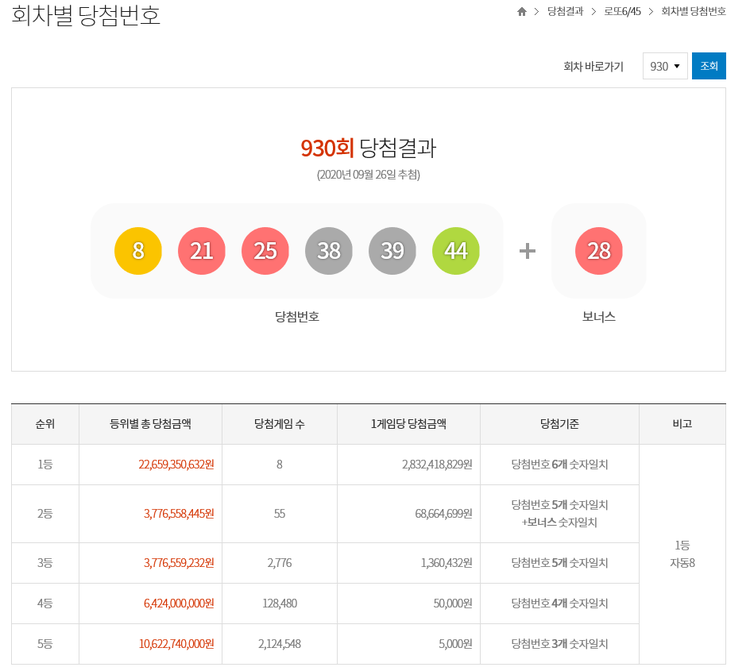Screen dimensions: 750x671
Task: Click the 보너스 label
Action: [599, 317]
